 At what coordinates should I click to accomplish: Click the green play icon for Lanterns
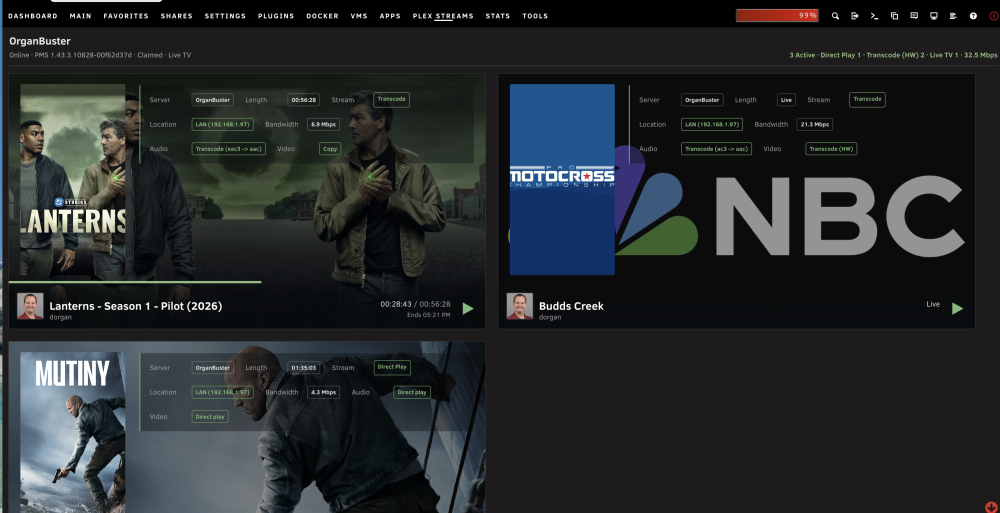coord(468,309)
